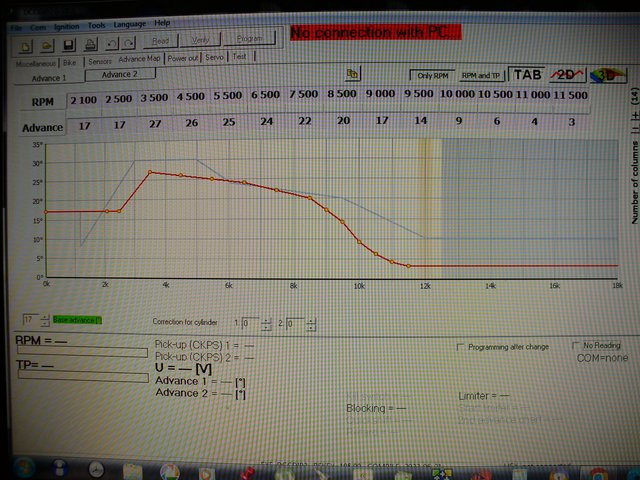Click the copy map icon above table
This screenshot has height=480, width=640.
352,74
